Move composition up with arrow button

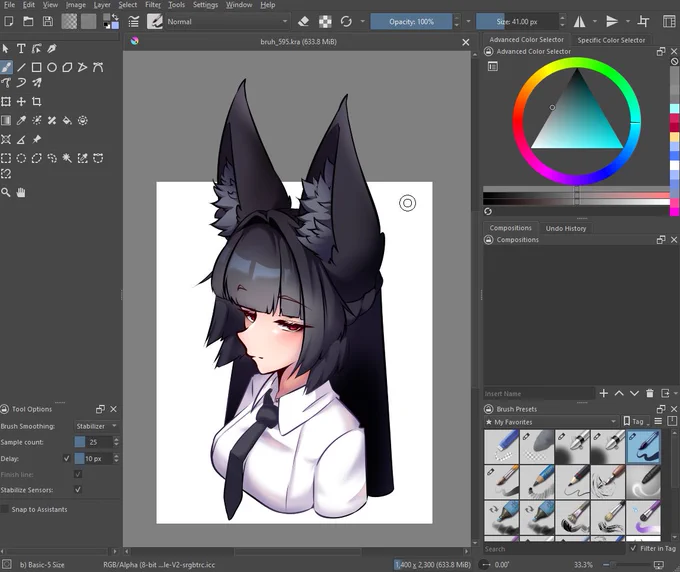[x=619, y=393]
